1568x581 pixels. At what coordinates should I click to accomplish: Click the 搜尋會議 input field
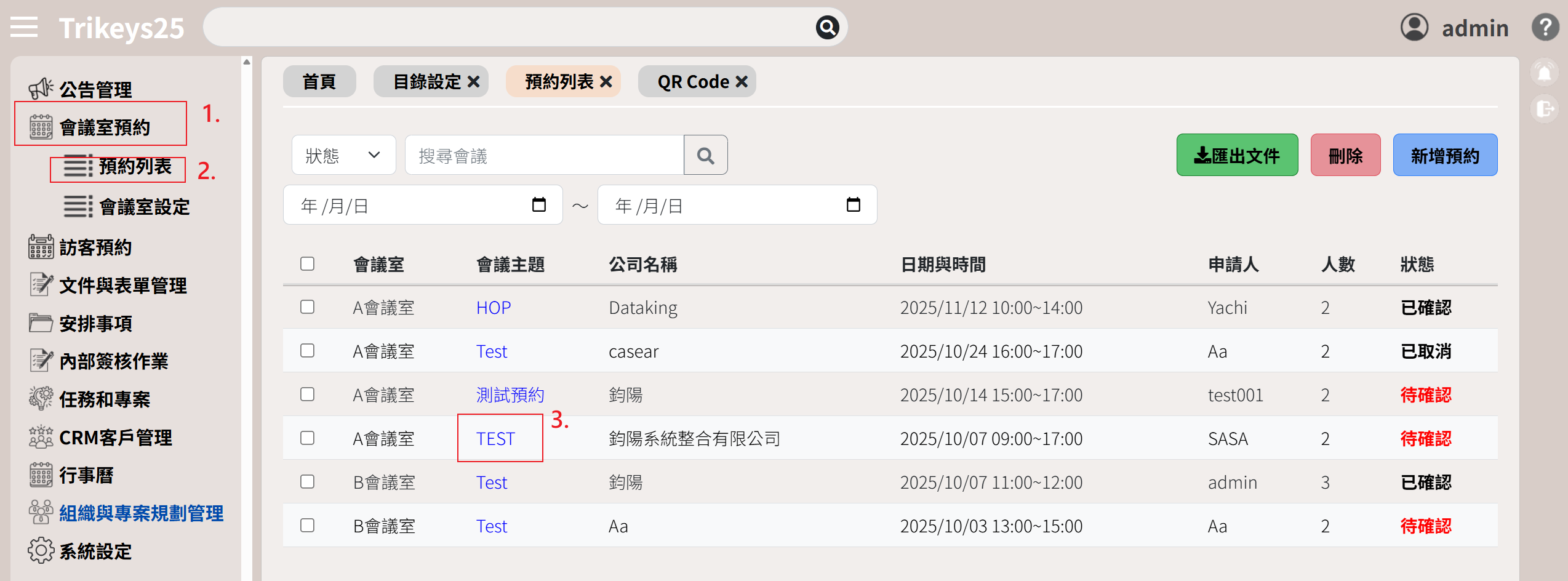tap(544, 156)
